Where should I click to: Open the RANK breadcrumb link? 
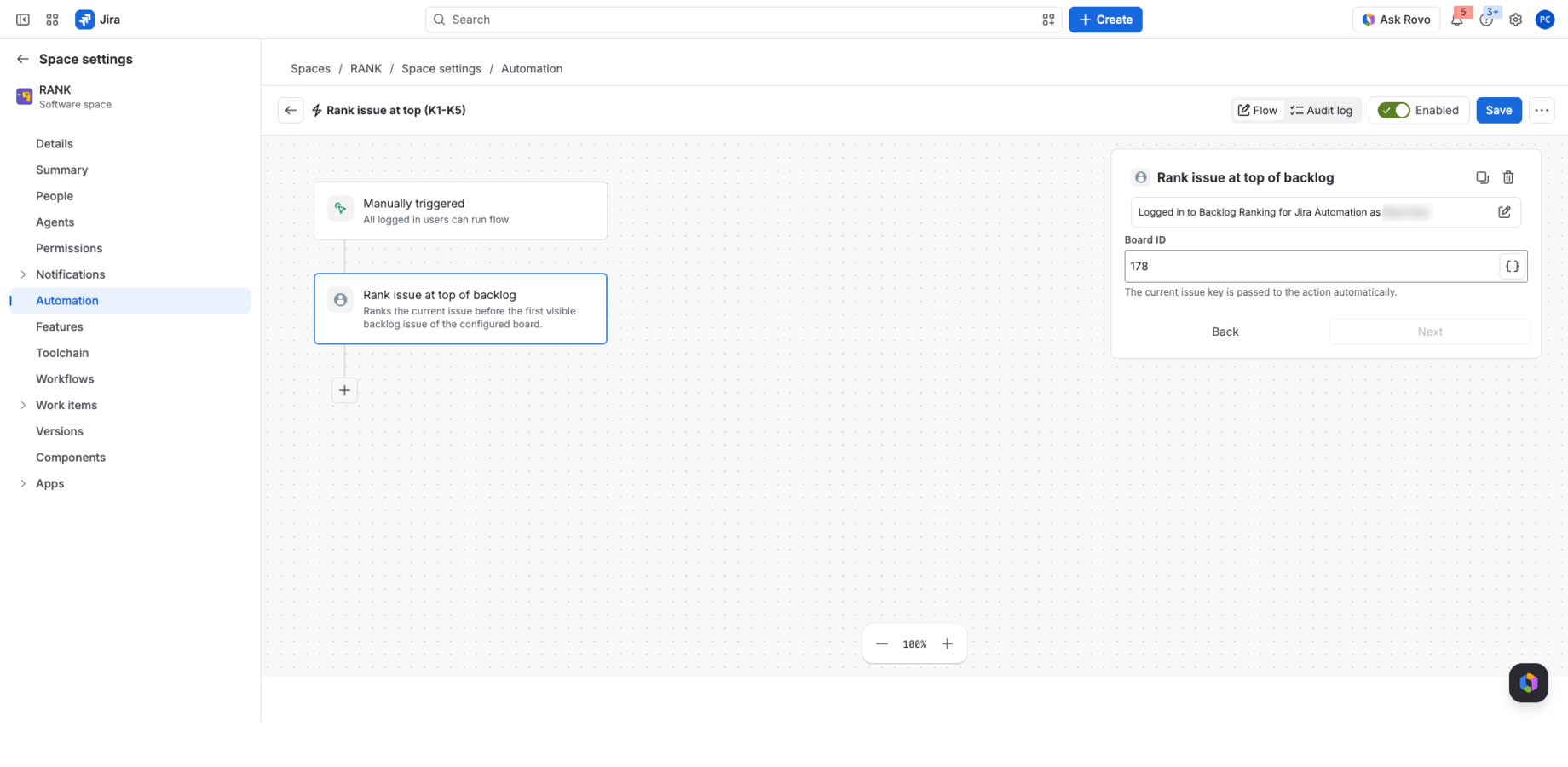(x=366, y=68)
